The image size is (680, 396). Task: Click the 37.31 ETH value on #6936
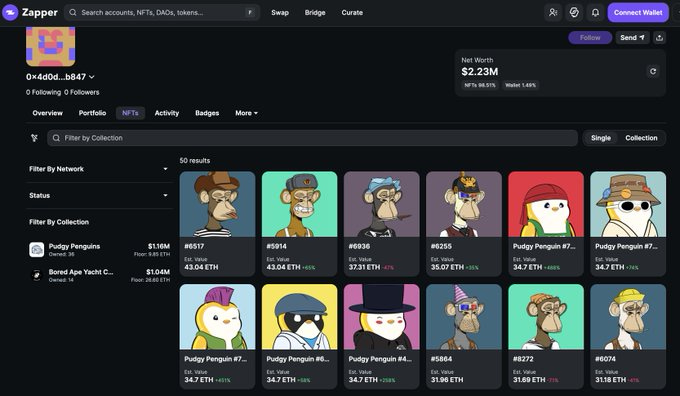point(364,267)
